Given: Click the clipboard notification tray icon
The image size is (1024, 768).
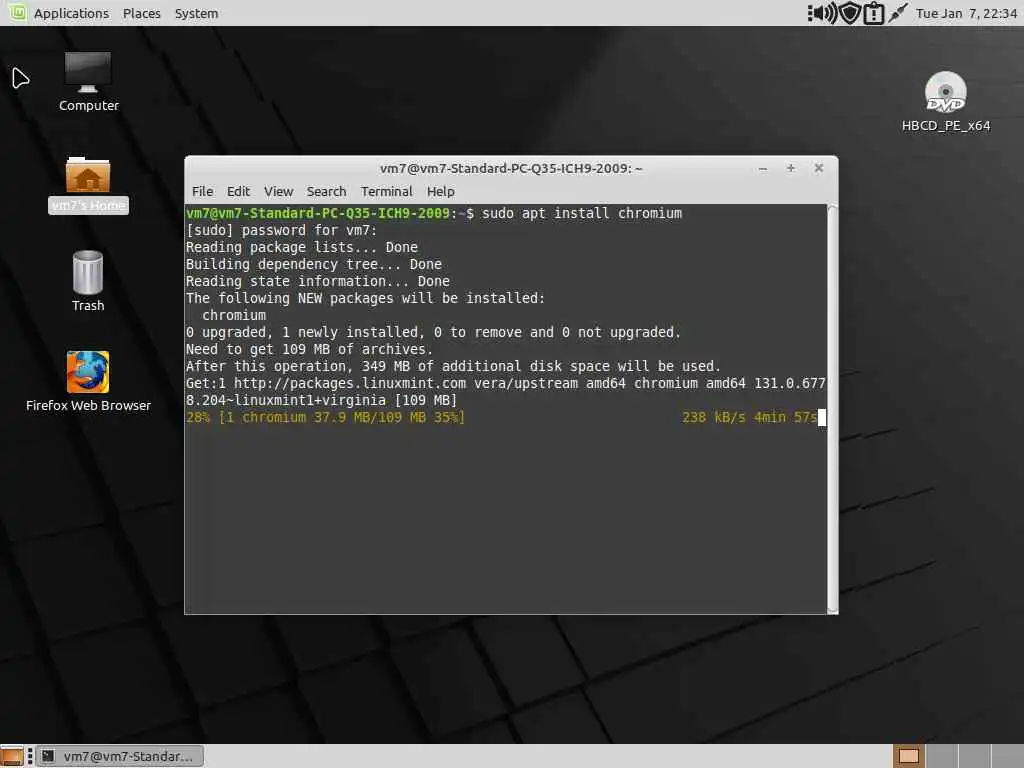Looking at the screenshot, I should 873,13.
